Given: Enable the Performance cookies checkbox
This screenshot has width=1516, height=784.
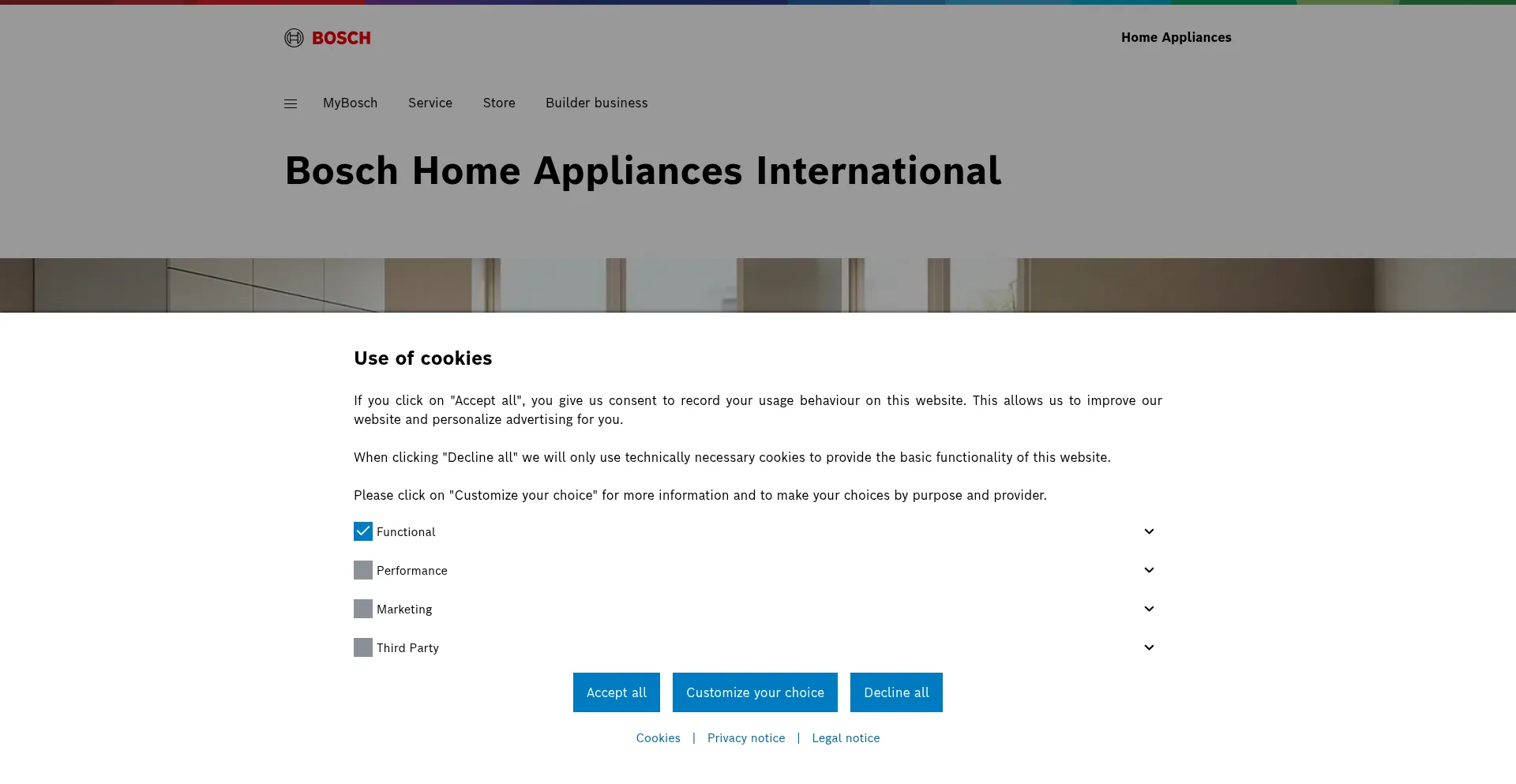Looking at the screenshot, I should 362,570.
